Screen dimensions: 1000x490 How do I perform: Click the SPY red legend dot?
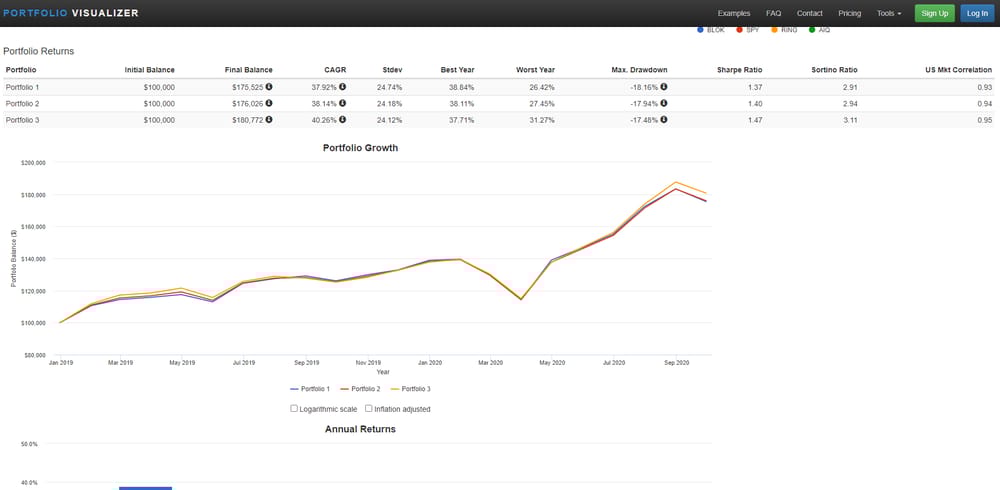click(739, 30)
